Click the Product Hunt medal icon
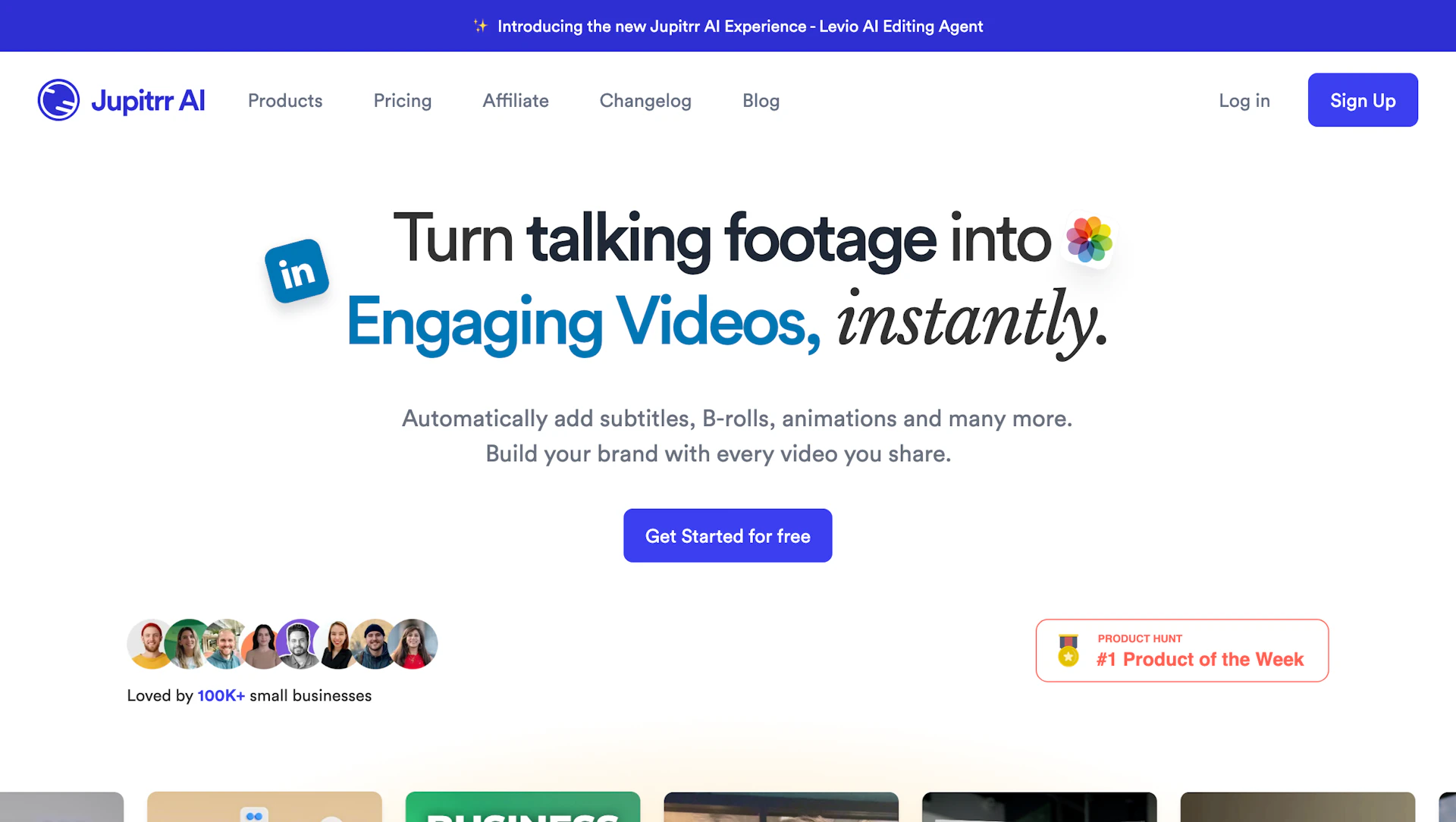Image resolution: width=1456 pixels, height=822 pixels. 1068,651
